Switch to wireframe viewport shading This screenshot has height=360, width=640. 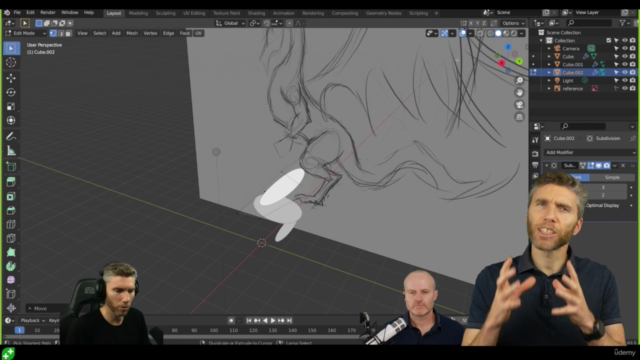point(491,33)
